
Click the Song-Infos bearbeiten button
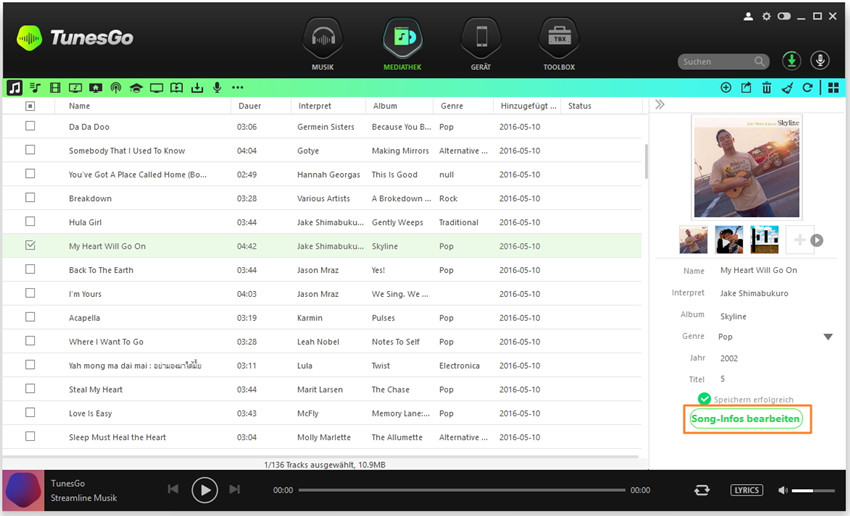click(x=745, y=418)
